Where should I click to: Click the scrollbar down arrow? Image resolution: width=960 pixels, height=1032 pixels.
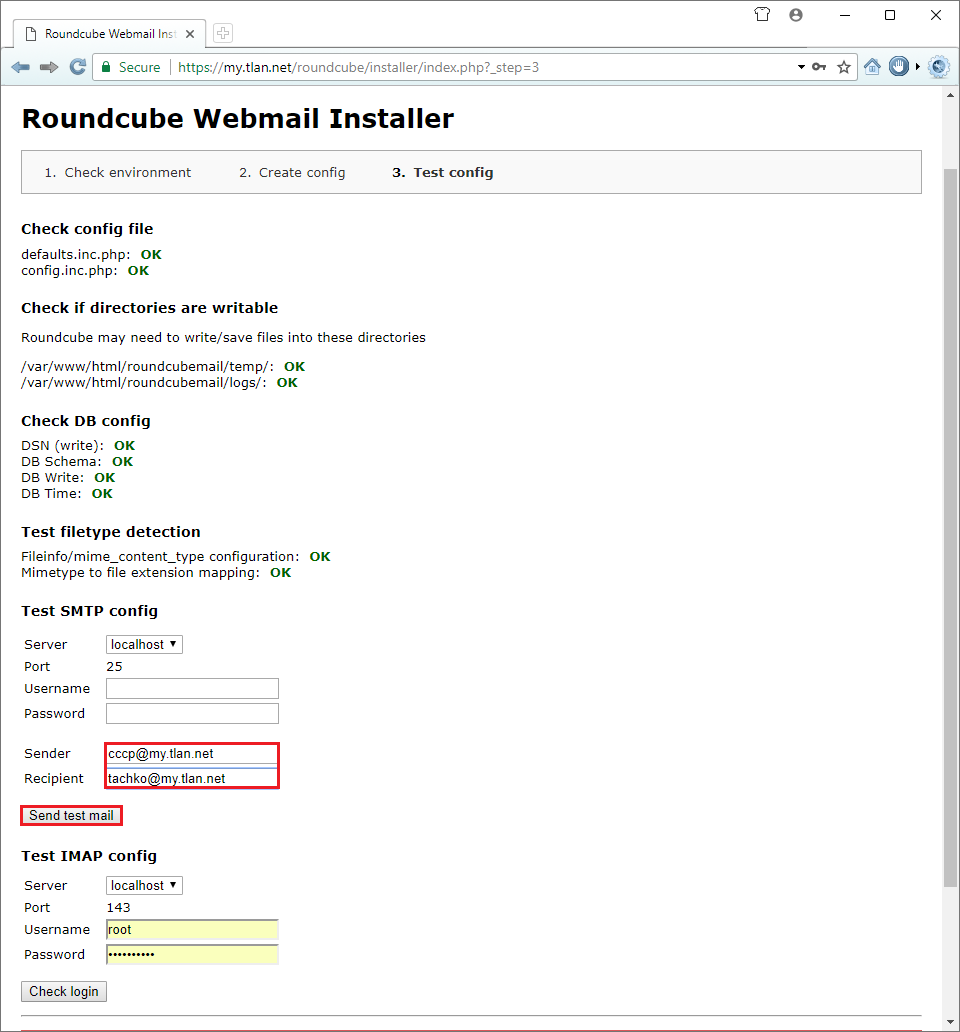tap(950, 1021)
